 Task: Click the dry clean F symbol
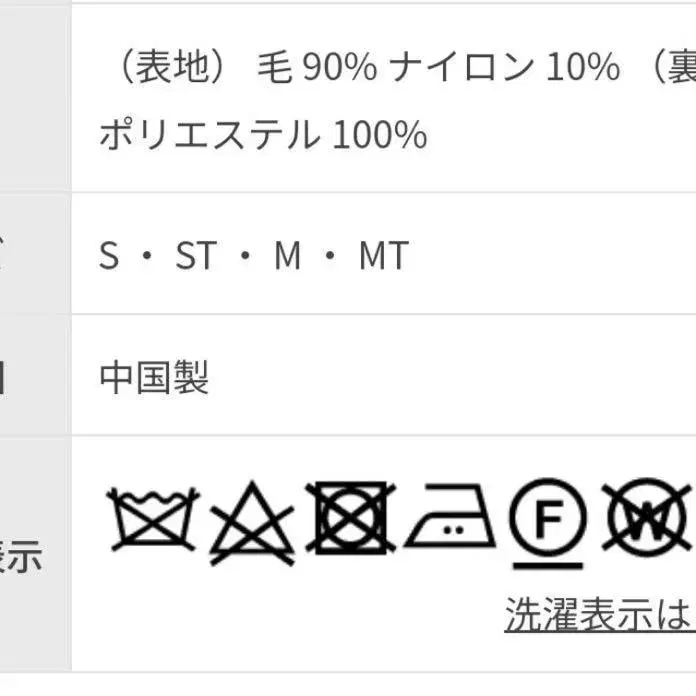pos(545,518)
